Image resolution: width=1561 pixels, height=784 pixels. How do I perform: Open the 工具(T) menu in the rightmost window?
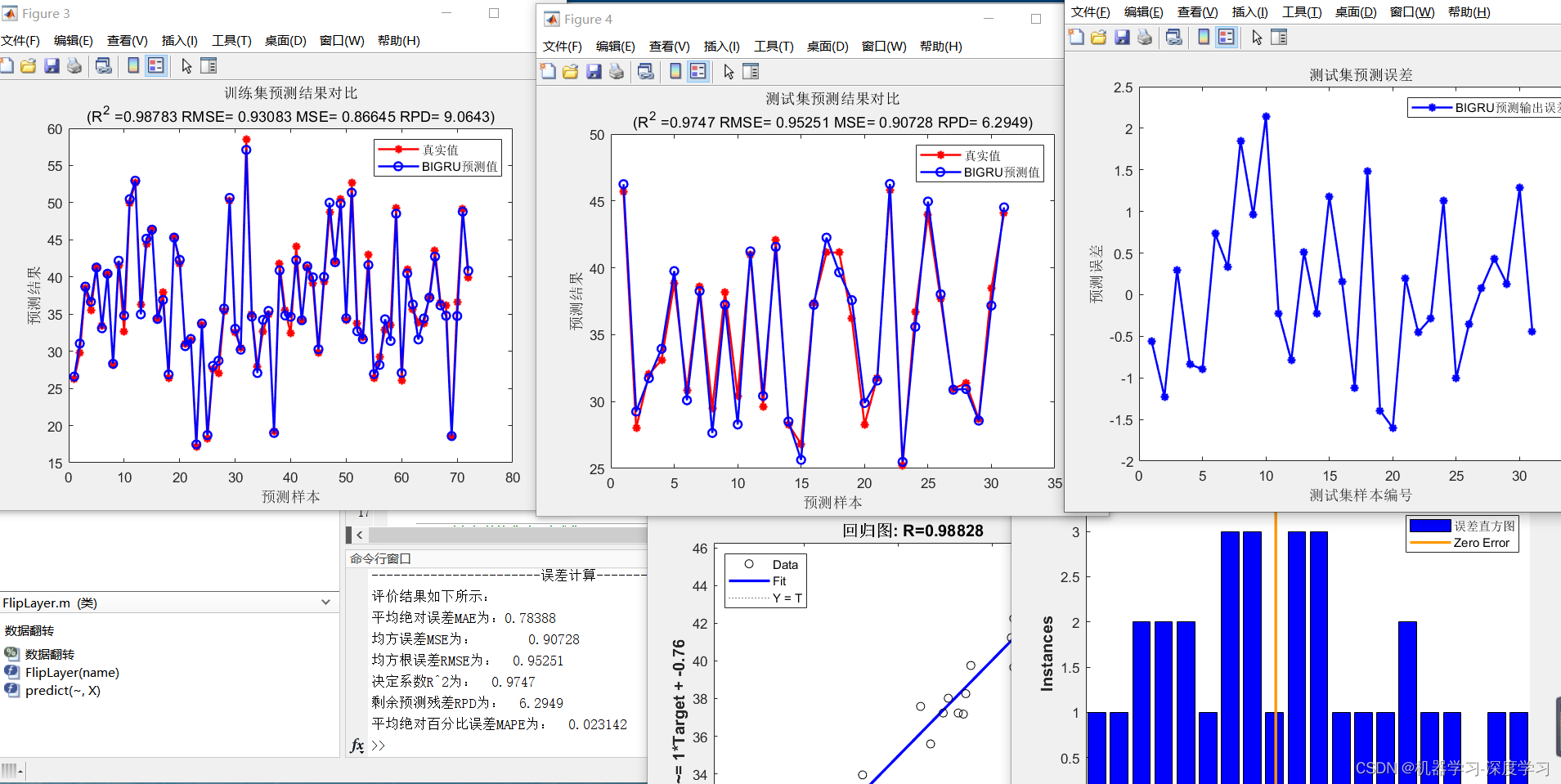[1302, 11]
